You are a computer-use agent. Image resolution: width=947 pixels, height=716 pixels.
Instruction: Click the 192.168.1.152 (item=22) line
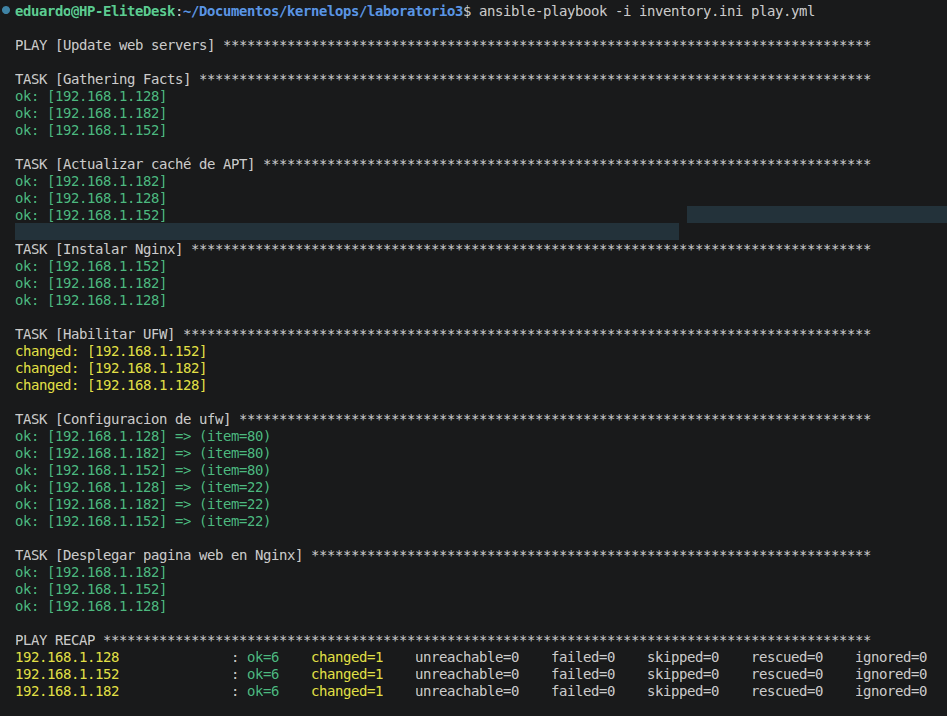pyautogui.click(x=143, y=521)
